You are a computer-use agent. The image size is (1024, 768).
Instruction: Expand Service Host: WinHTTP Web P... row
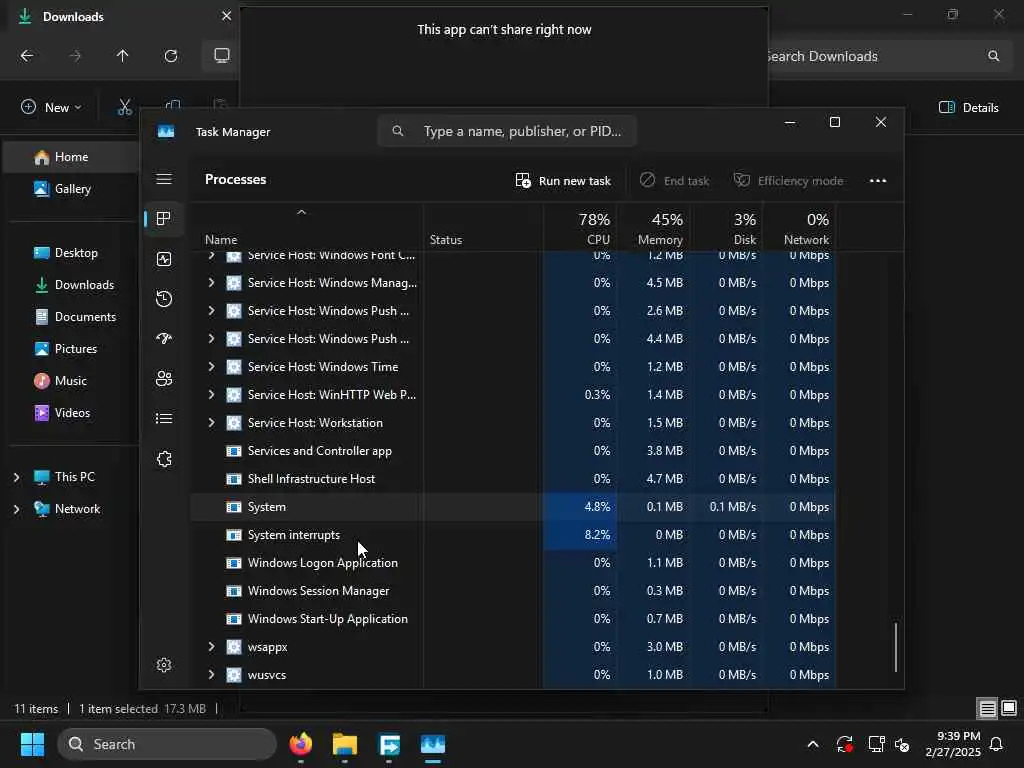coord(211,394)
